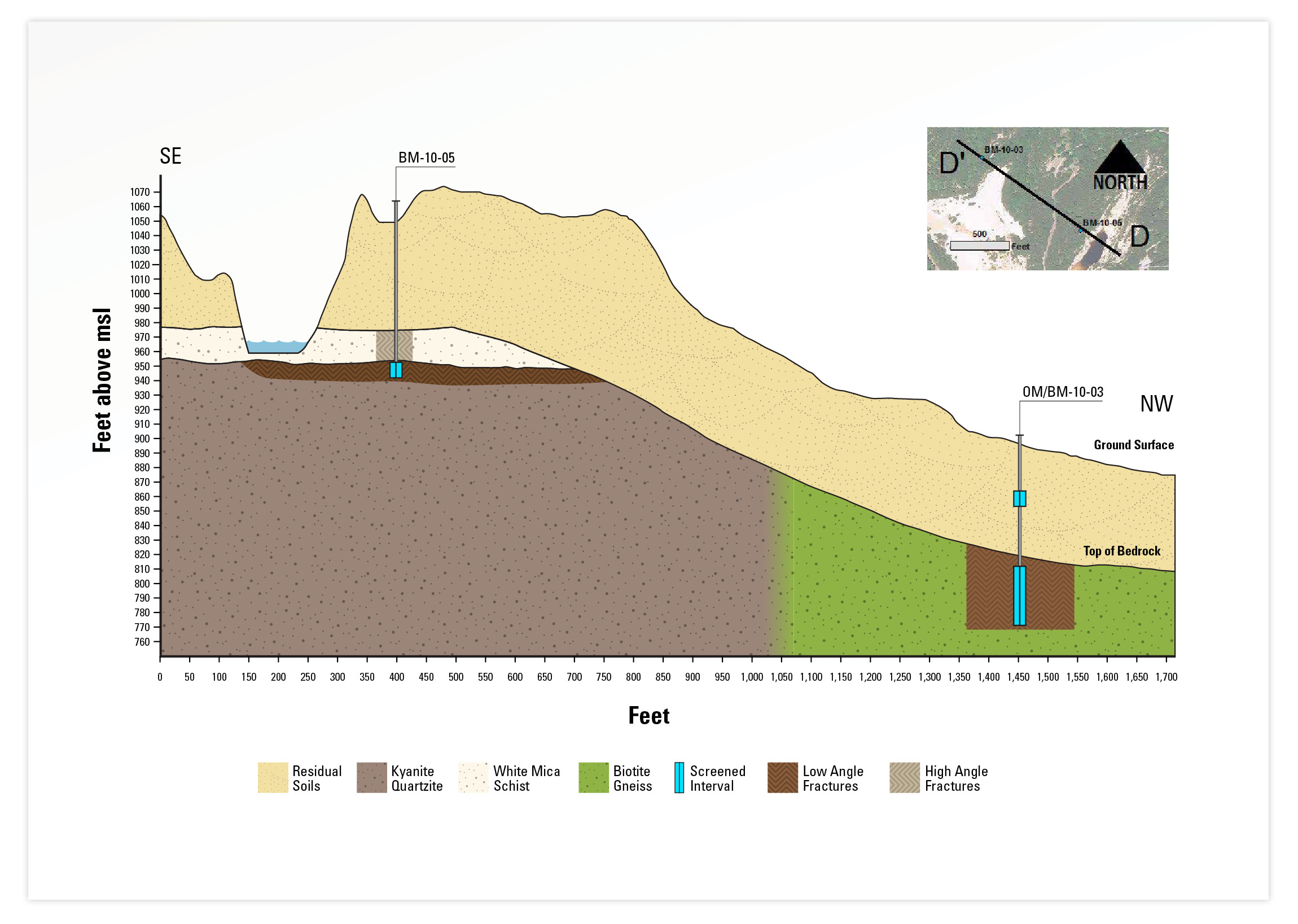1298x924 pixels.
Task: Click the upper OM/BM-10-03 screened interval
Action: pyautogui.click(x=1020, y=499)
